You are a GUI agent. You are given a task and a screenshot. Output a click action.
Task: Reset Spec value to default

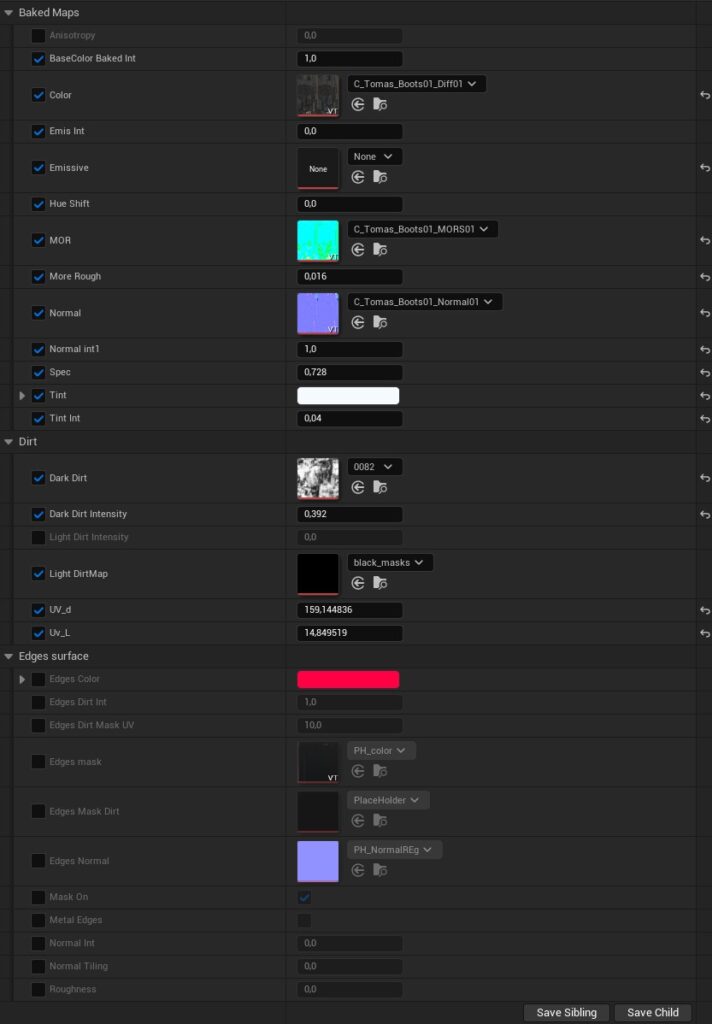point(705,372)
